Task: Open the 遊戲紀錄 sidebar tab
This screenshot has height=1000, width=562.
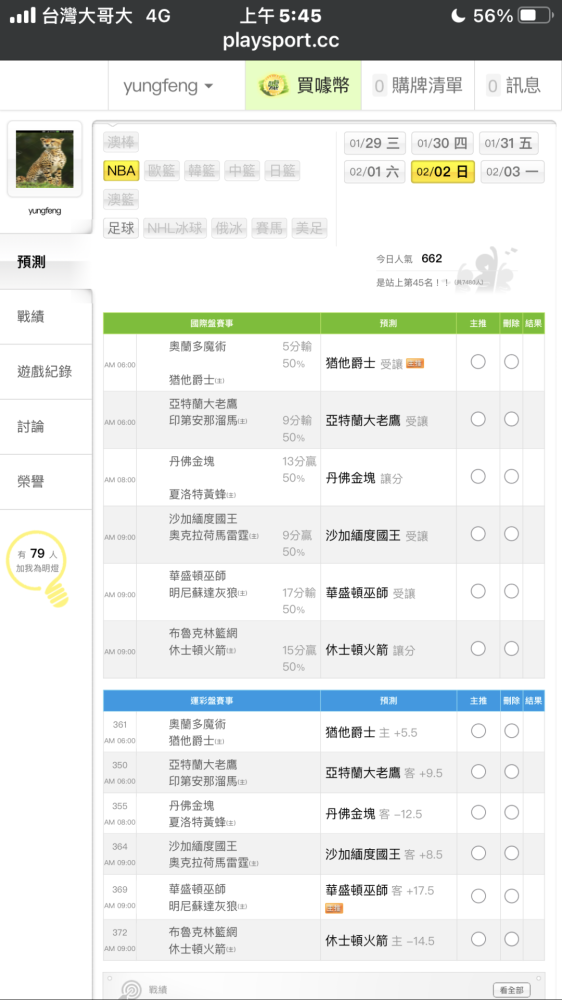Action: [46, 372]
